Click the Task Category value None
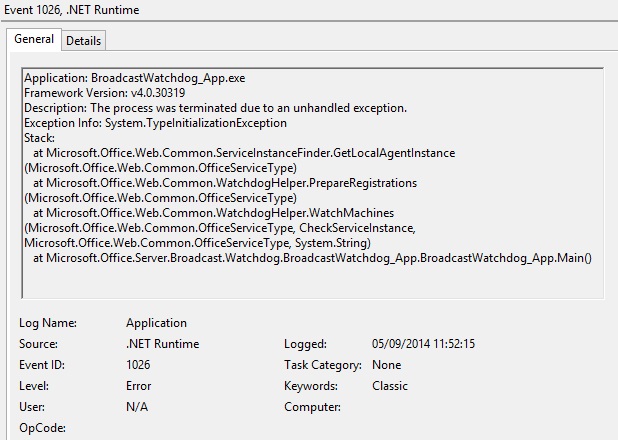The width and height of the screenshot is (618, 440). tap(387, 365)
